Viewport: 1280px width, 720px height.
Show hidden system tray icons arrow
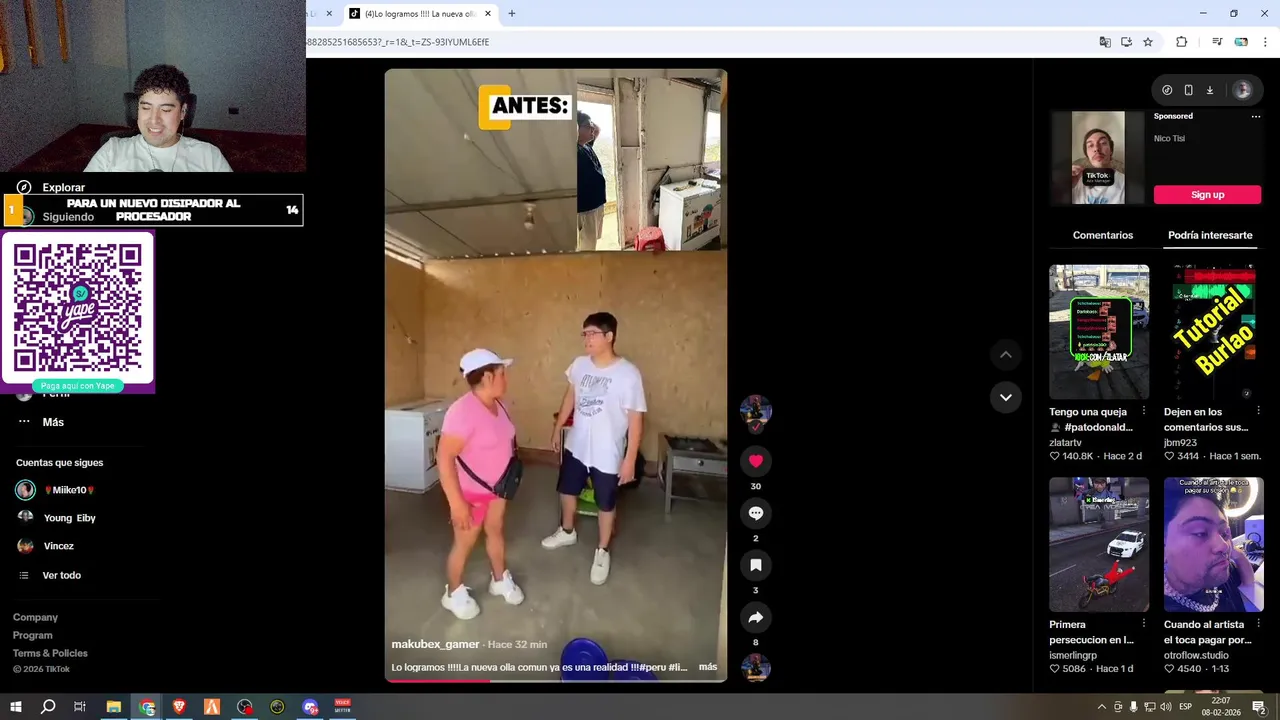pyautogui.click(x=1101, y=707)
